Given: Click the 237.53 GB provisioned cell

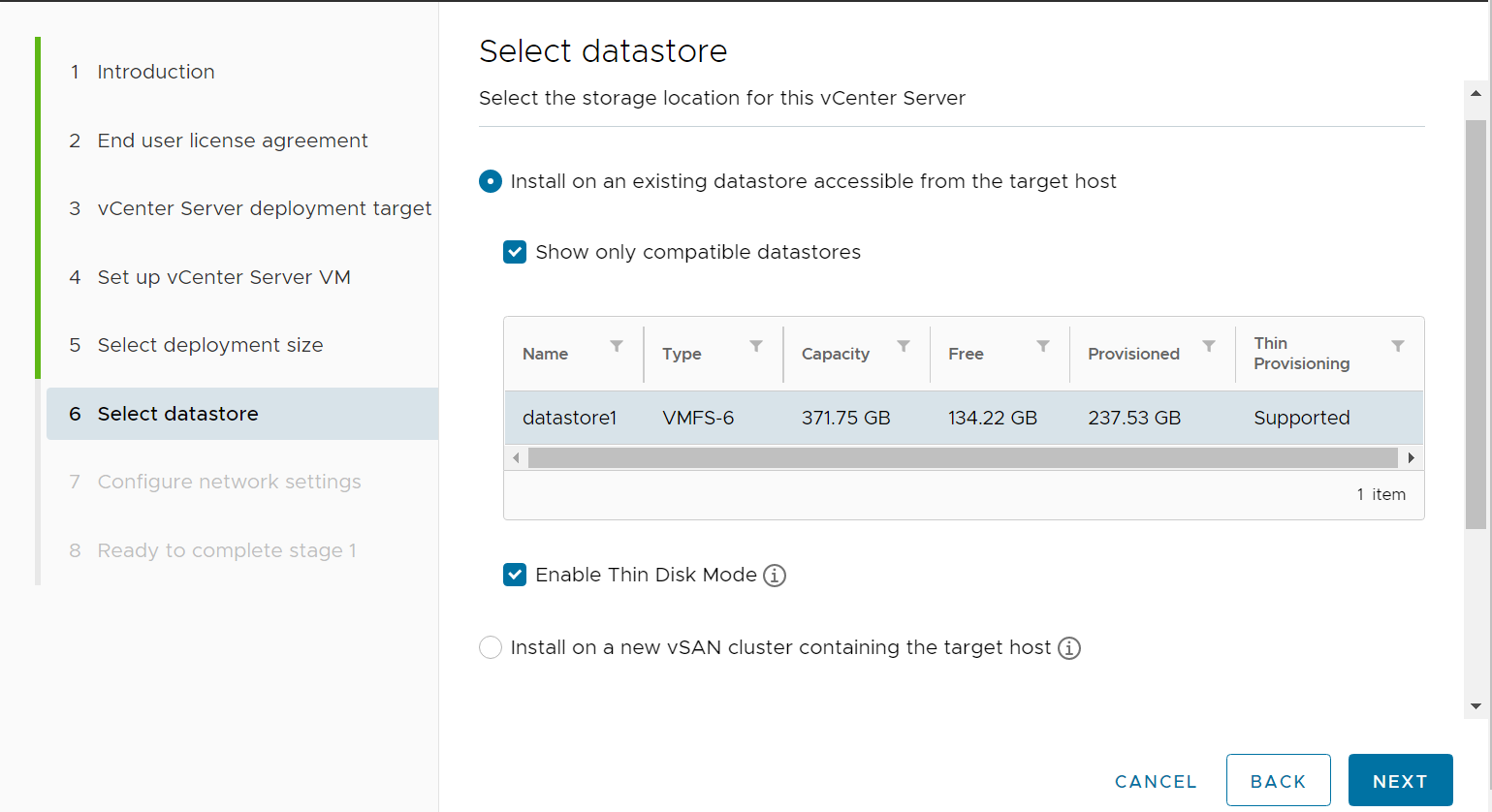Looking at the screenshot, I should click(1134, 418).
